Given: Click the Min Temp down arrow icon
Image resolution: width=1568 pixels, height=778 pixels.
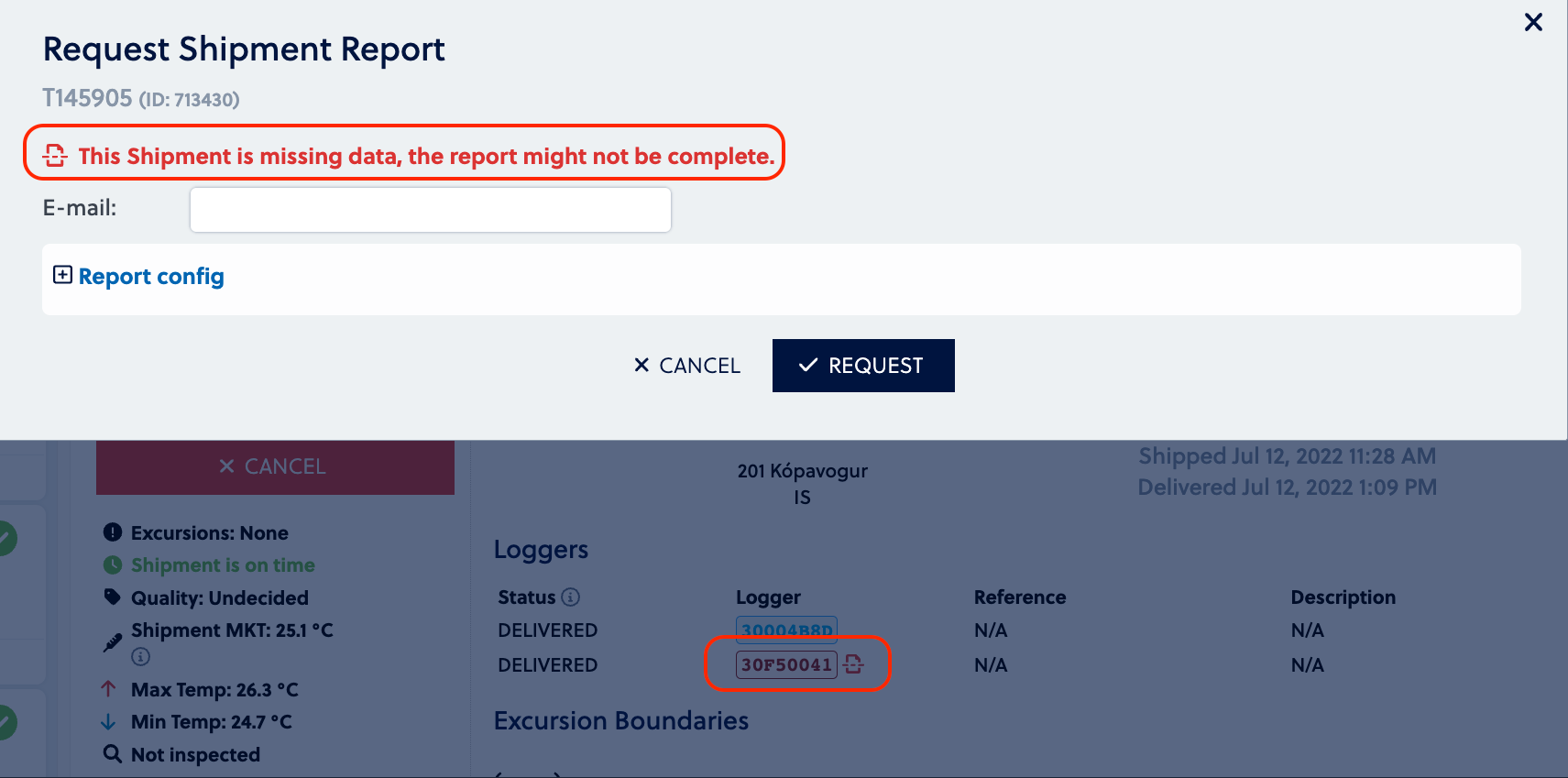Looking at the screenshot, I should click(109, 721).
